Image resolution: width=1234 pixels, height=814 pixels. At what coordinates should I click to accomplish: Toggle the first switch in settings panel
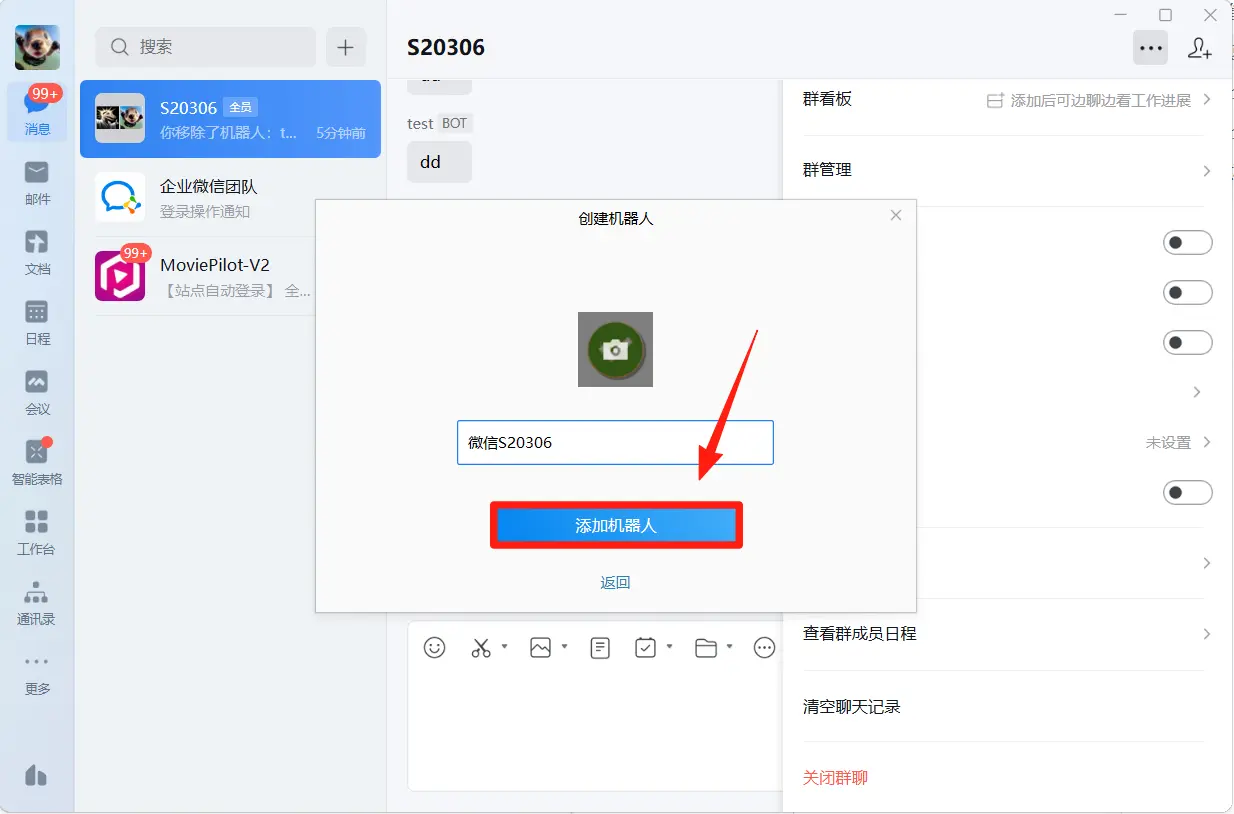(x=1187, y=243)
